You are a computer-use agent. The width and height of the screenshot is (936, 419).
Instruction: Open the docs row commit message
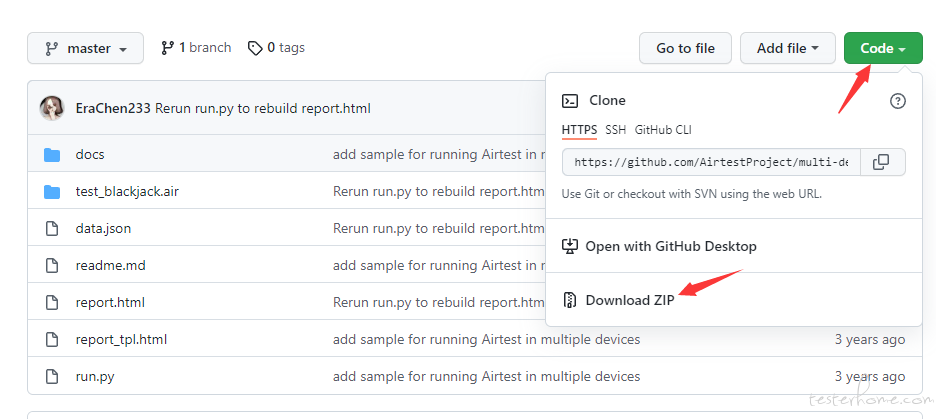click(x=439, y=155)
